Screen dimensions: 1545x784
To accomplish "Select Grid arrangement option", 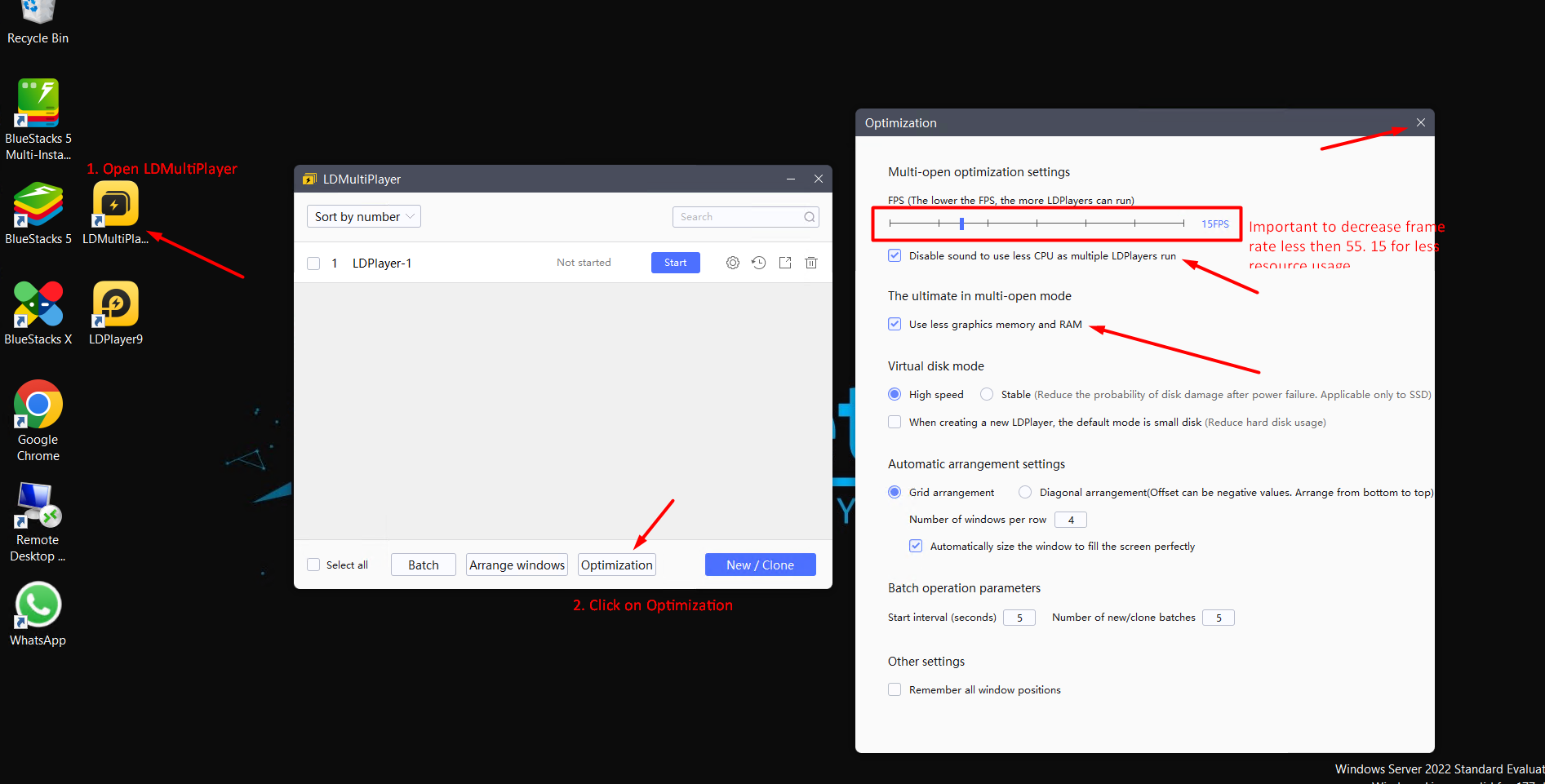I will click(895, 492).
